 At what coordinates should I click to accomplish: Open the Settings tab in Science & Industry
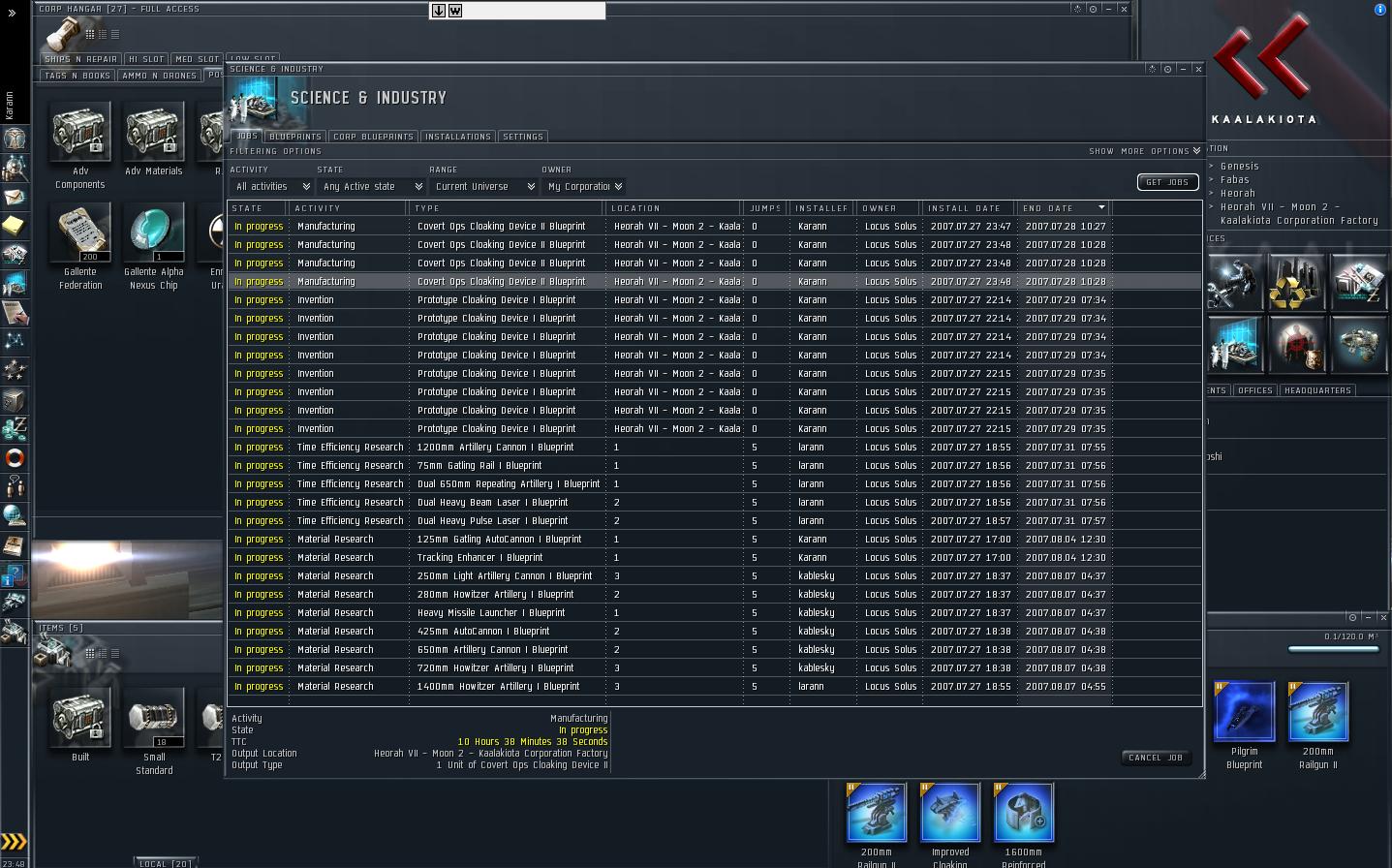523,137
